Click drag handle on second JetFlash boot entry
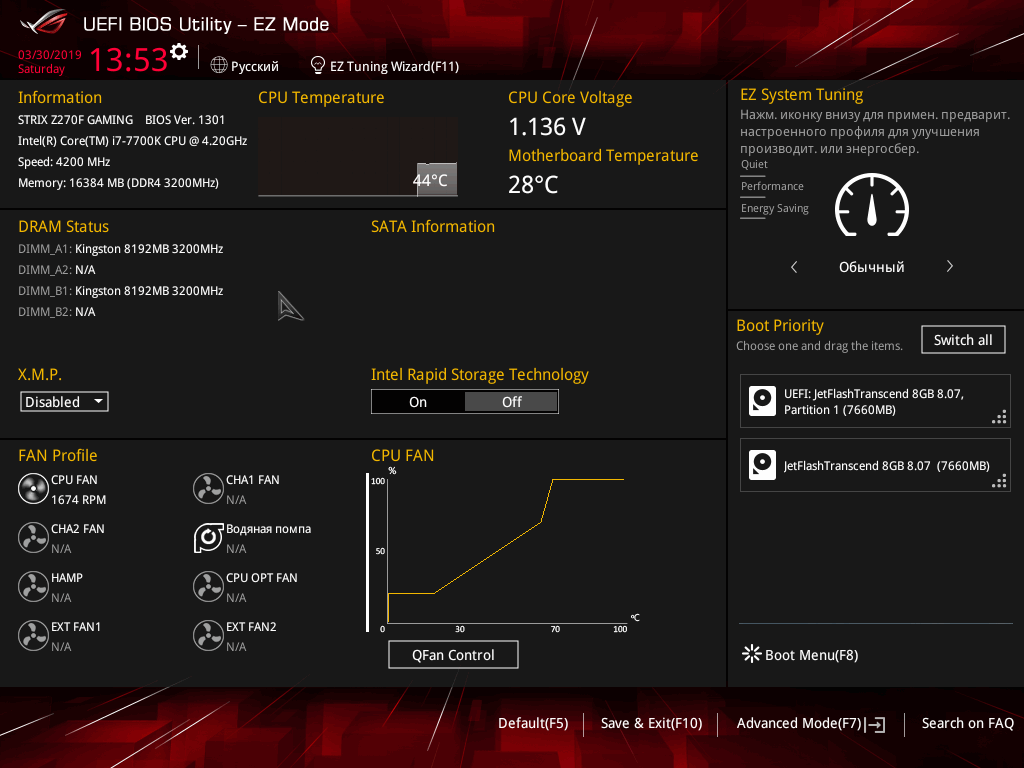This screenshot has height=768, width=1024. 999,481
